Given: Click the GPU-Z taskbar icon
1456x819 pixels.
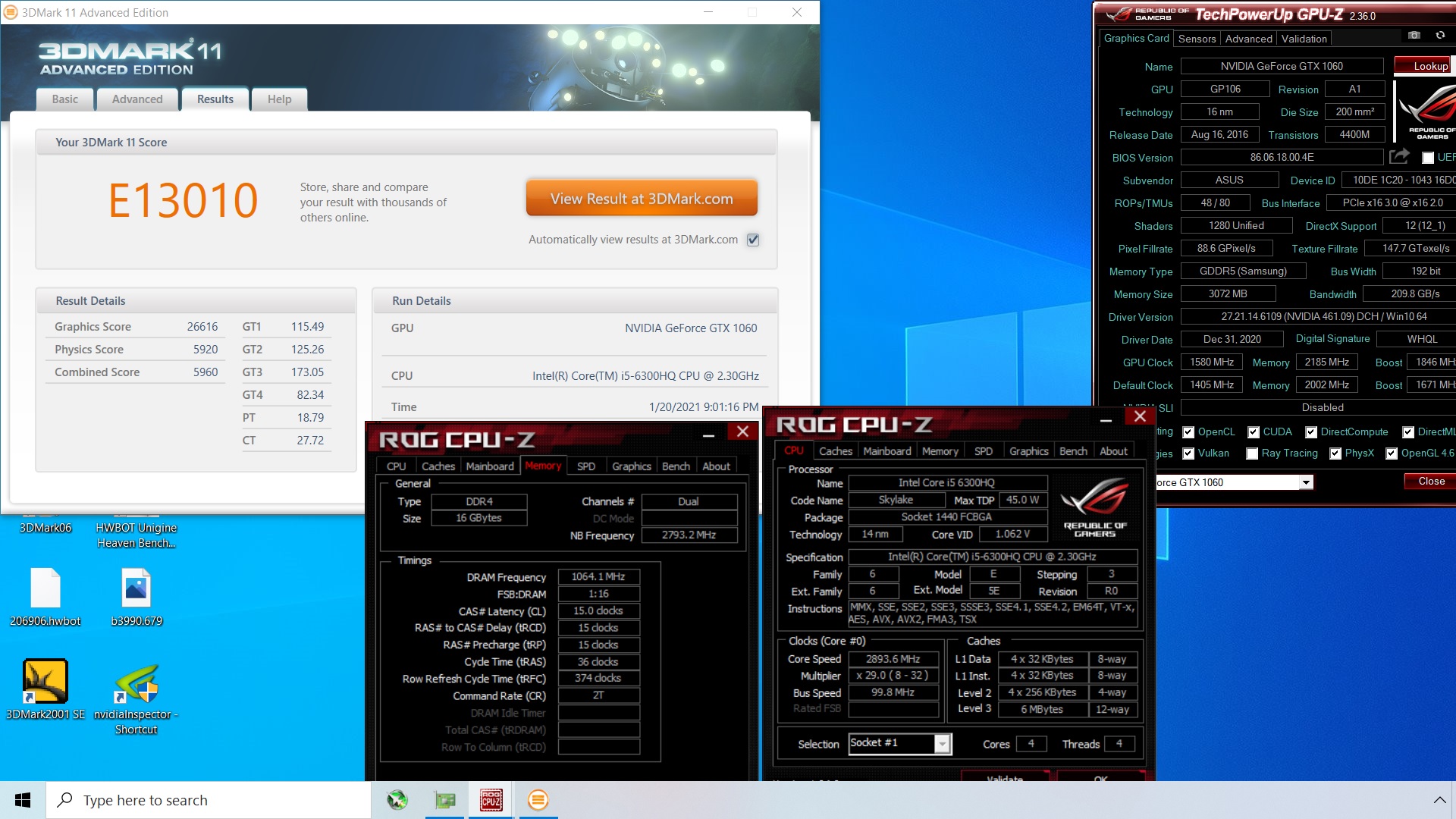Looking at the screenshot, I should click(444, 800).
